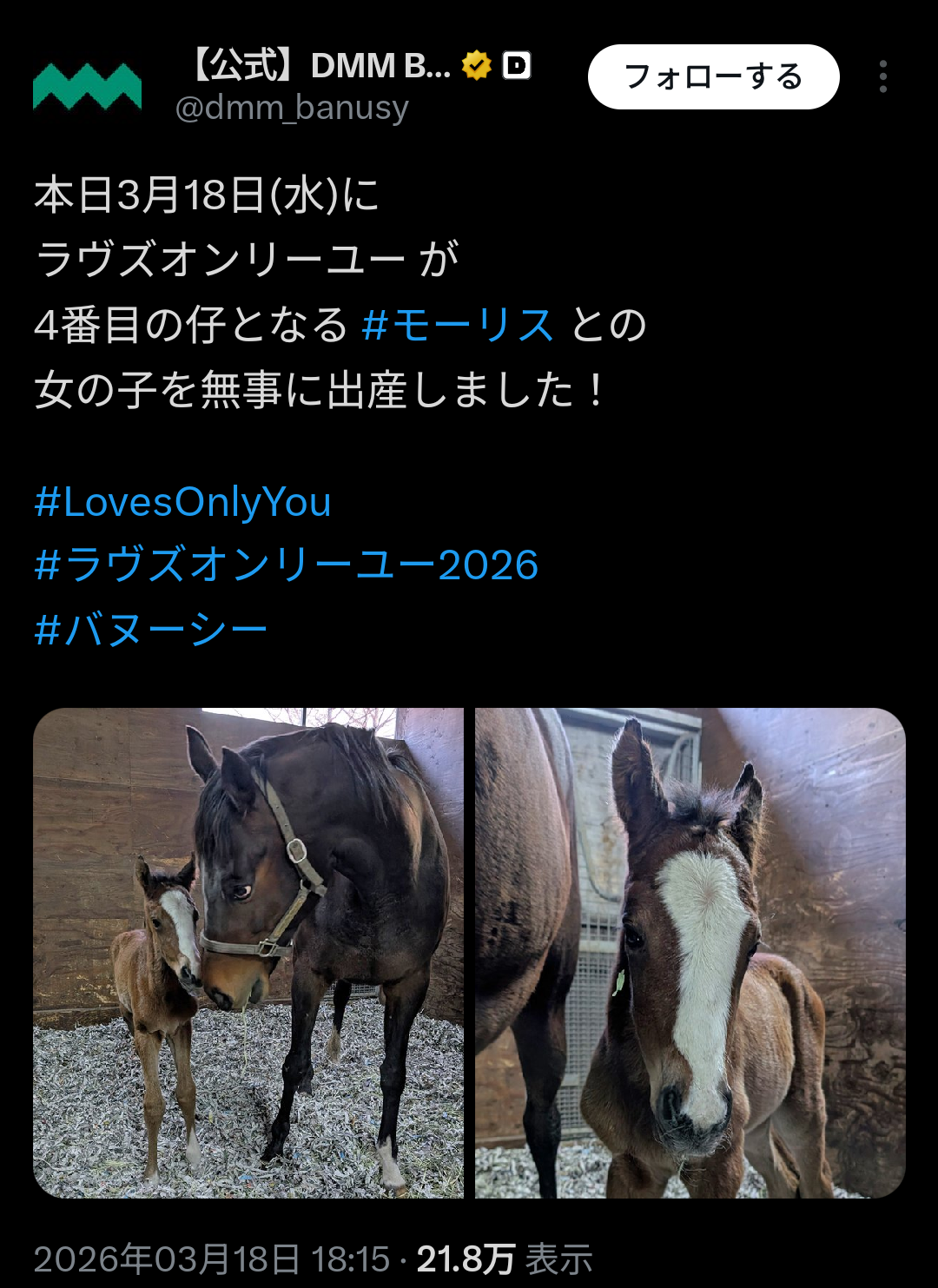Screen dimensions: 938x1288
Task: Open the @dmm_banusy handle
Action: point(292,108)
